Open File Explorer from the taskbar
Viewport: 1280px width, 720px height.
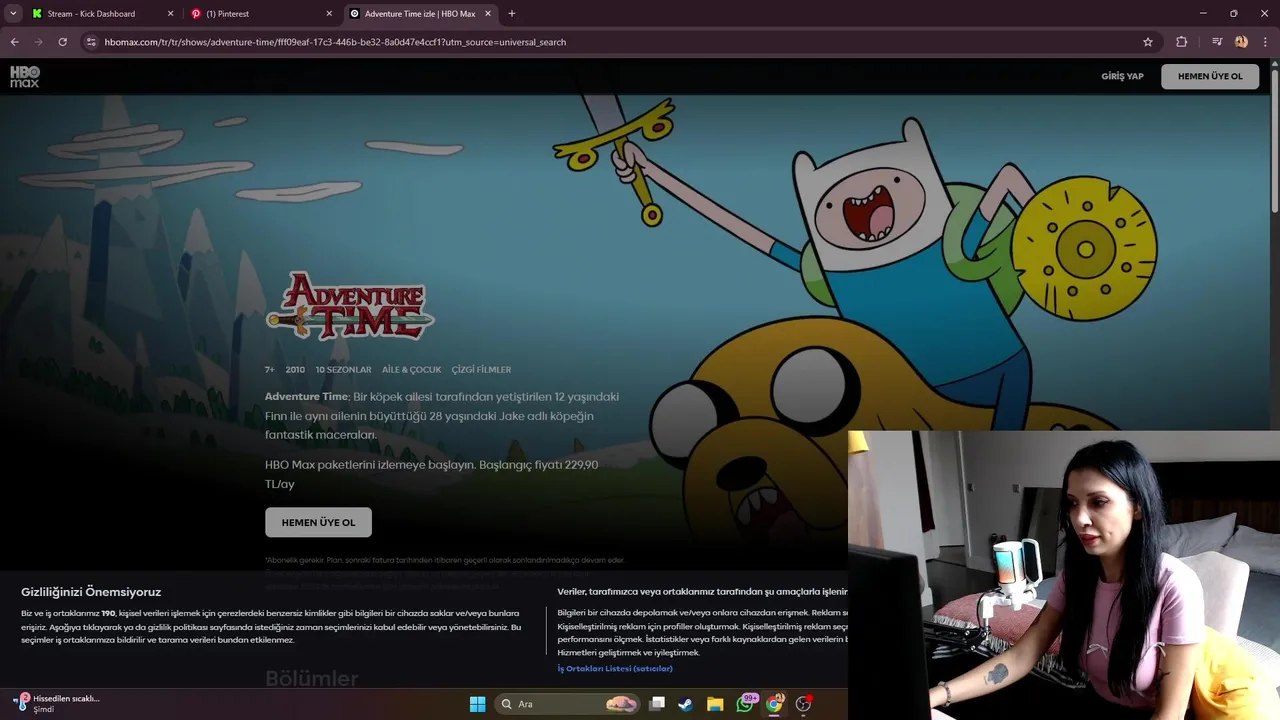(x=715, y=704)
